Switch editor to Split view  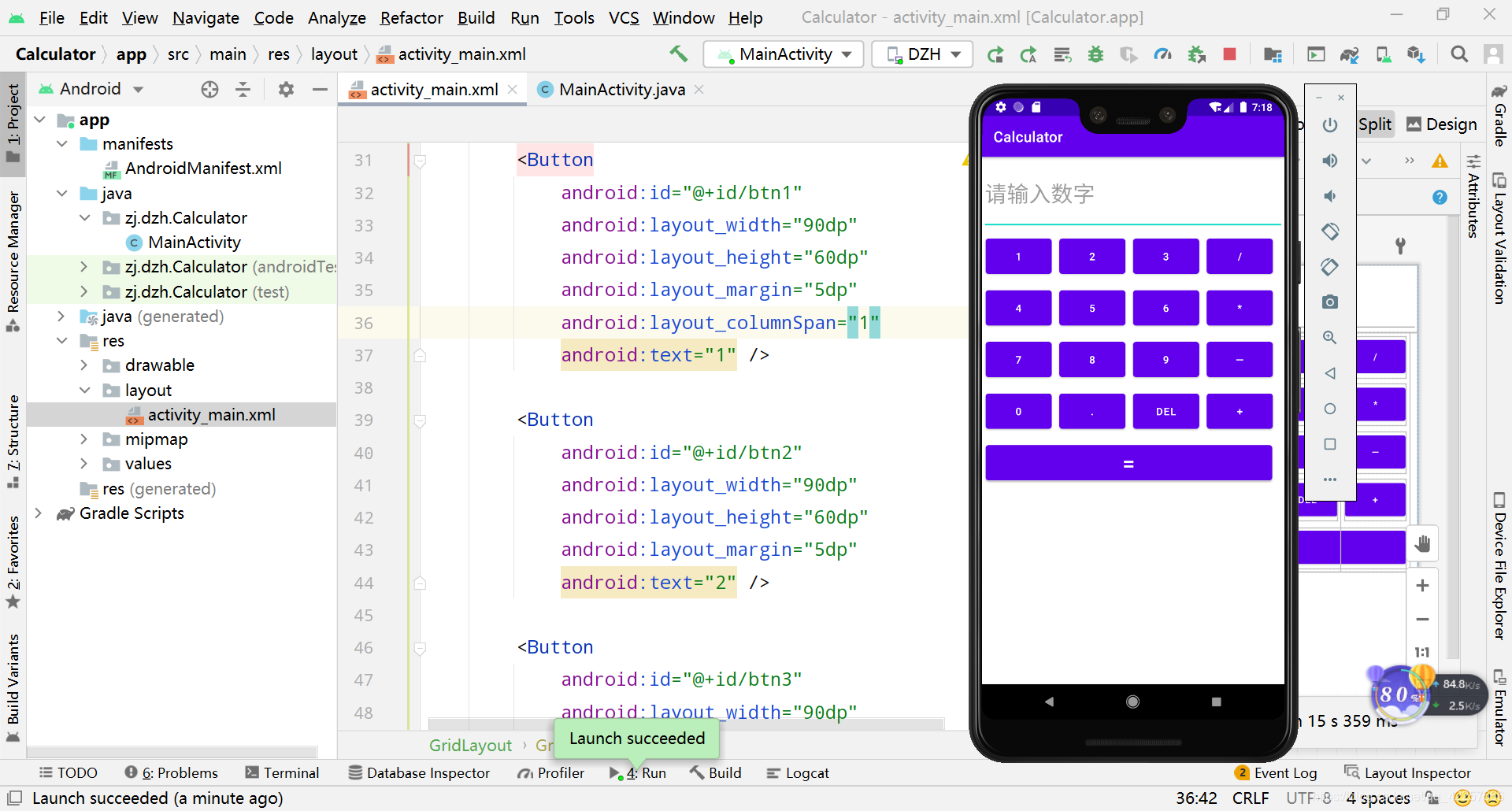tap(1375, 124)
